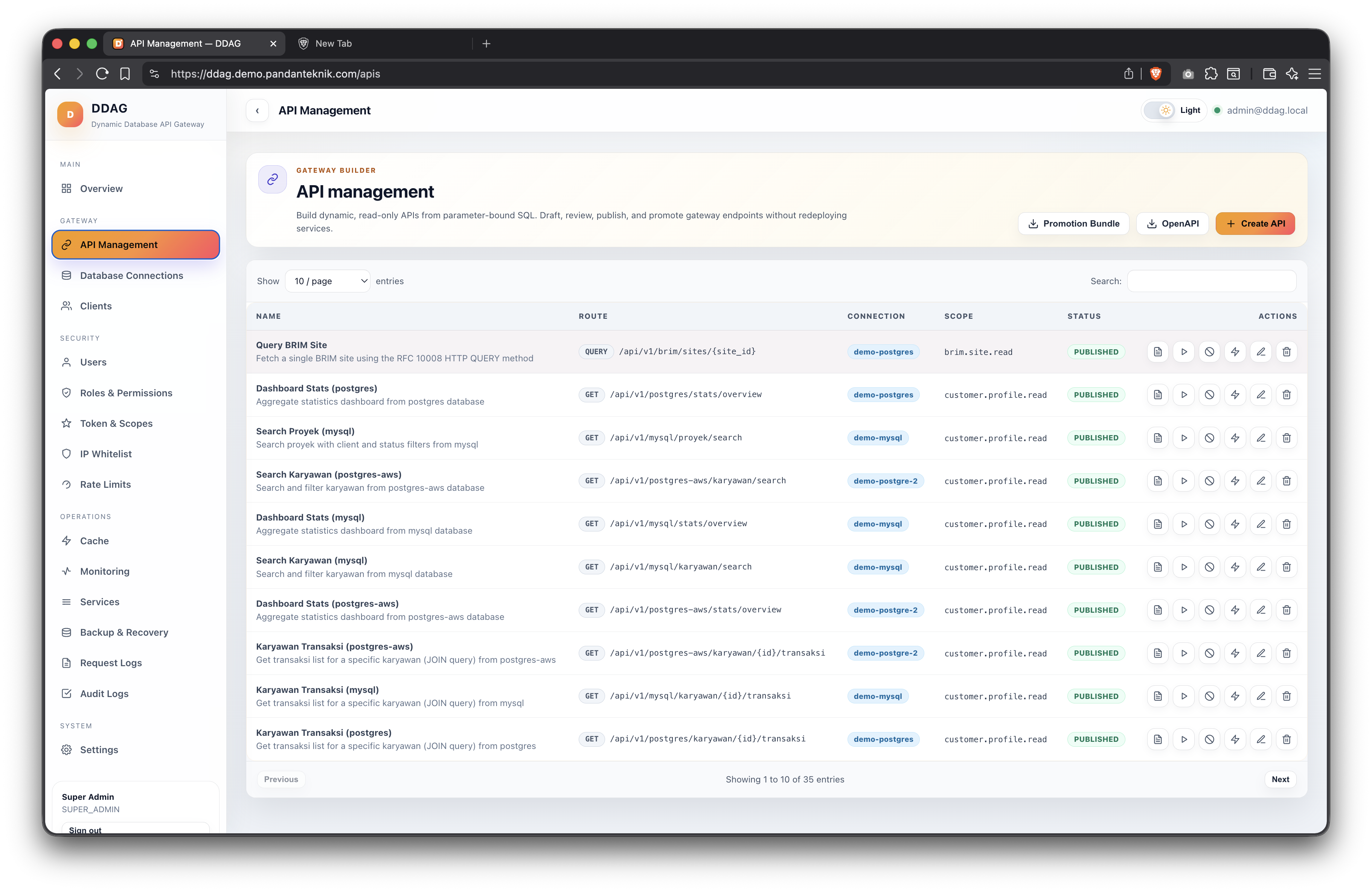Image resolution: width=1372 pixels, height=892 pixels.
Task: Delete the Karyawan Transaksi (postgres) API
Action: click(x=1286, y=739)
